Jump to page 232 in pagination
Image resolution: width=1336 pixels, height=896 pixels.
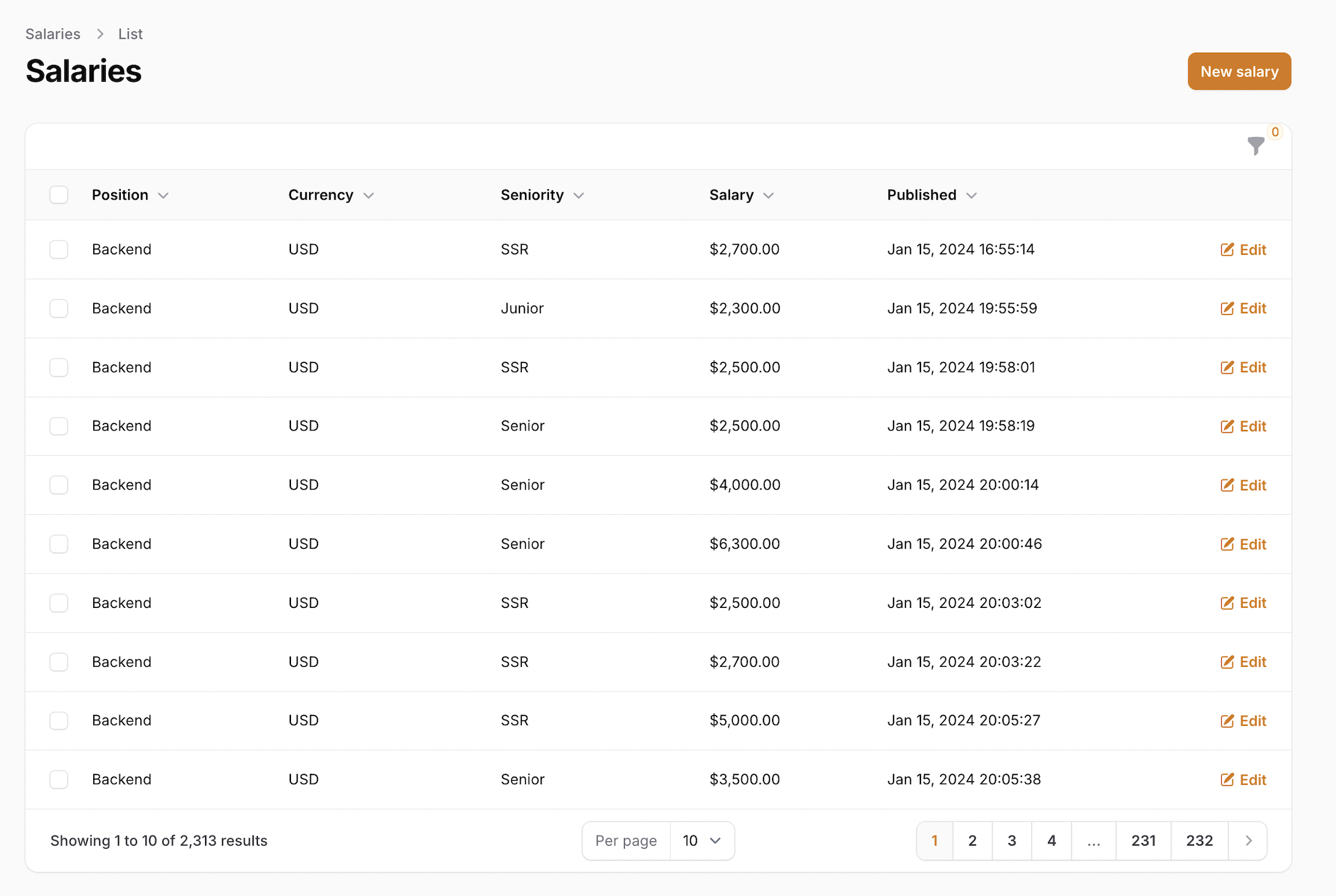[1198, 840]
